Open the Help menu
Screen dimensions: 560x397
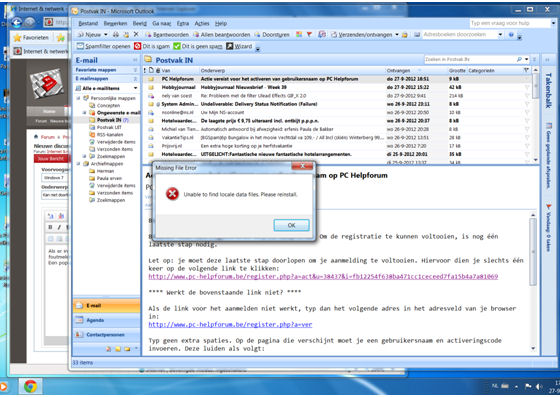point(221,23)
